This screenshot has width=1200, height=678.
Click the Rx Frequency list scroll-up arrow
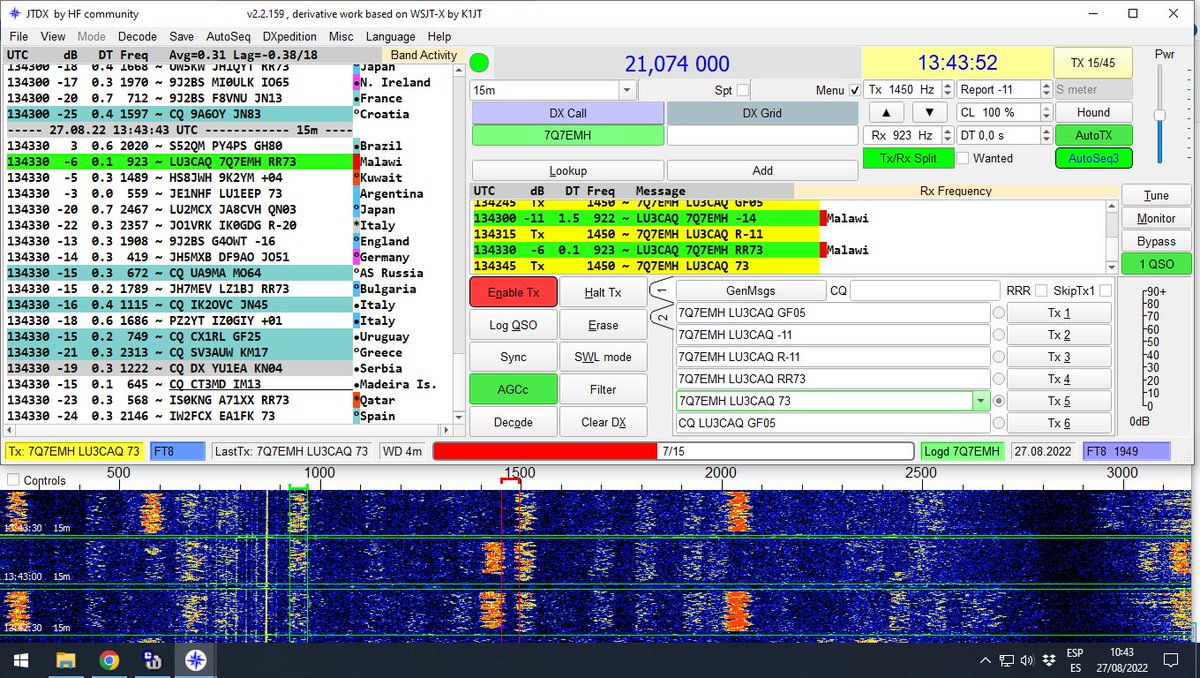[x=1109, y=207]
